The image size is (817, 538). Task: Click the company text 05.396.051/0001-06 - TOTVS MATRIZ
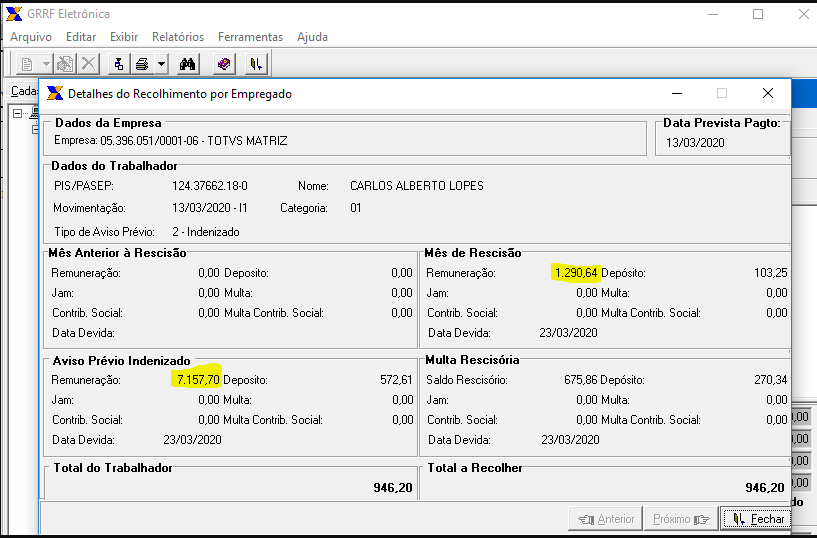(x=194, y=141)
